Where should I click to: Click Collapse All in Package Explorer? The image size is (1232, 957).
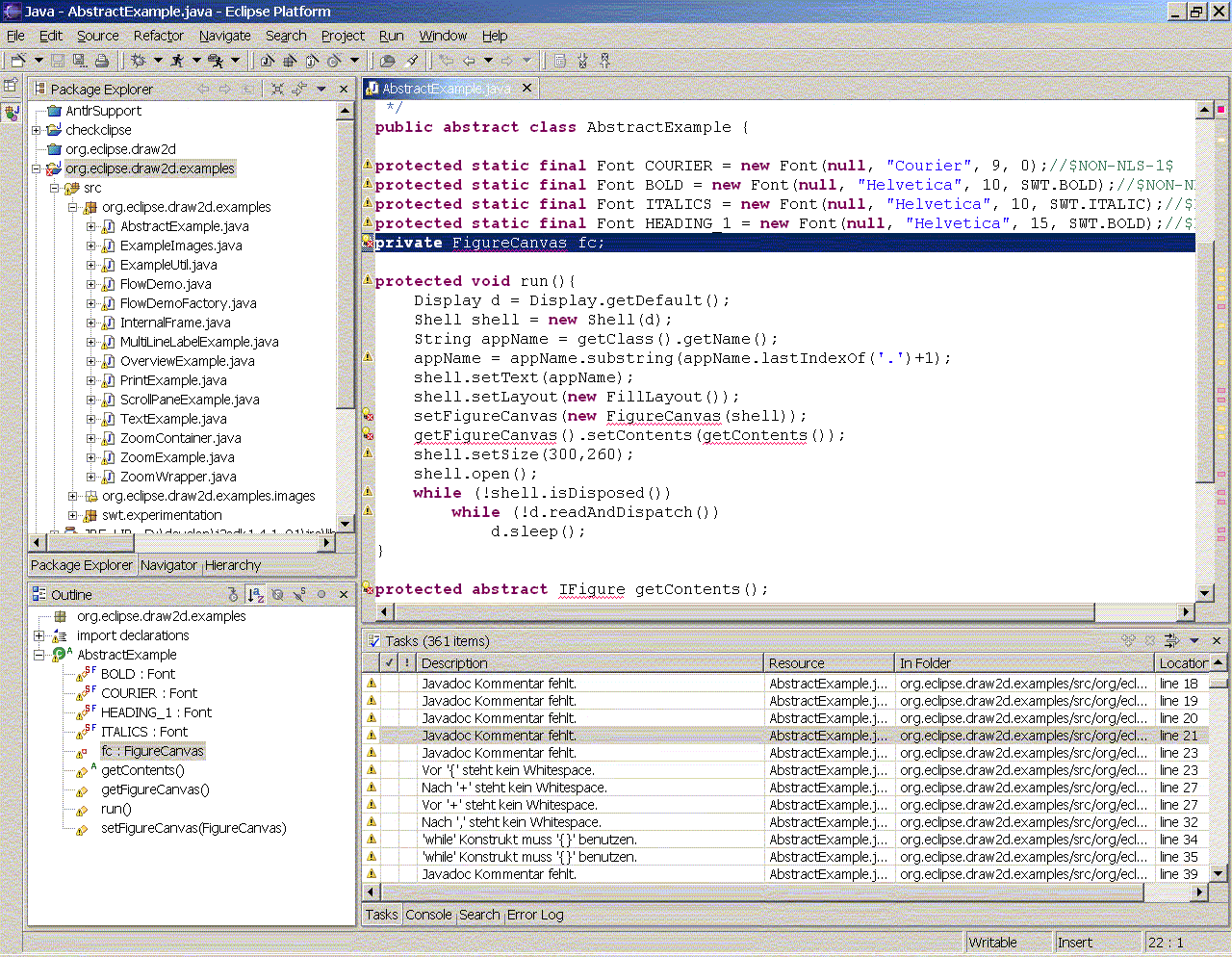click(x=277, y=89)
